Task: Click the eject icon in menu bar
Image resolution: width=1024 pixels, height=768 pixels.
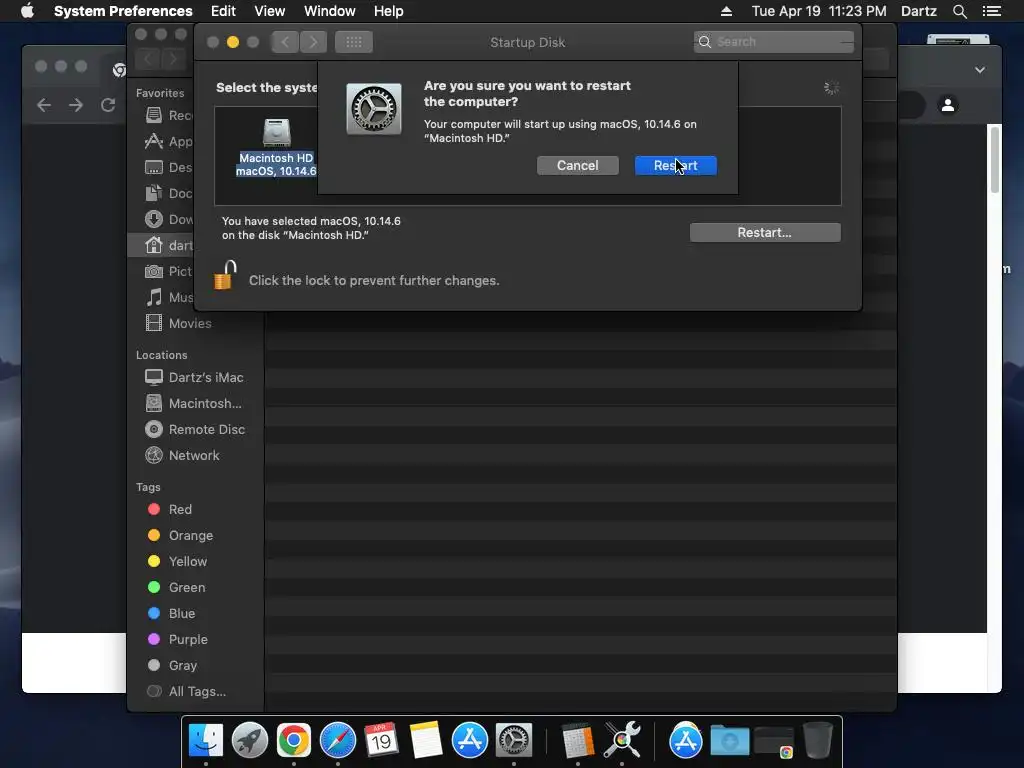Action: point(726,11)
